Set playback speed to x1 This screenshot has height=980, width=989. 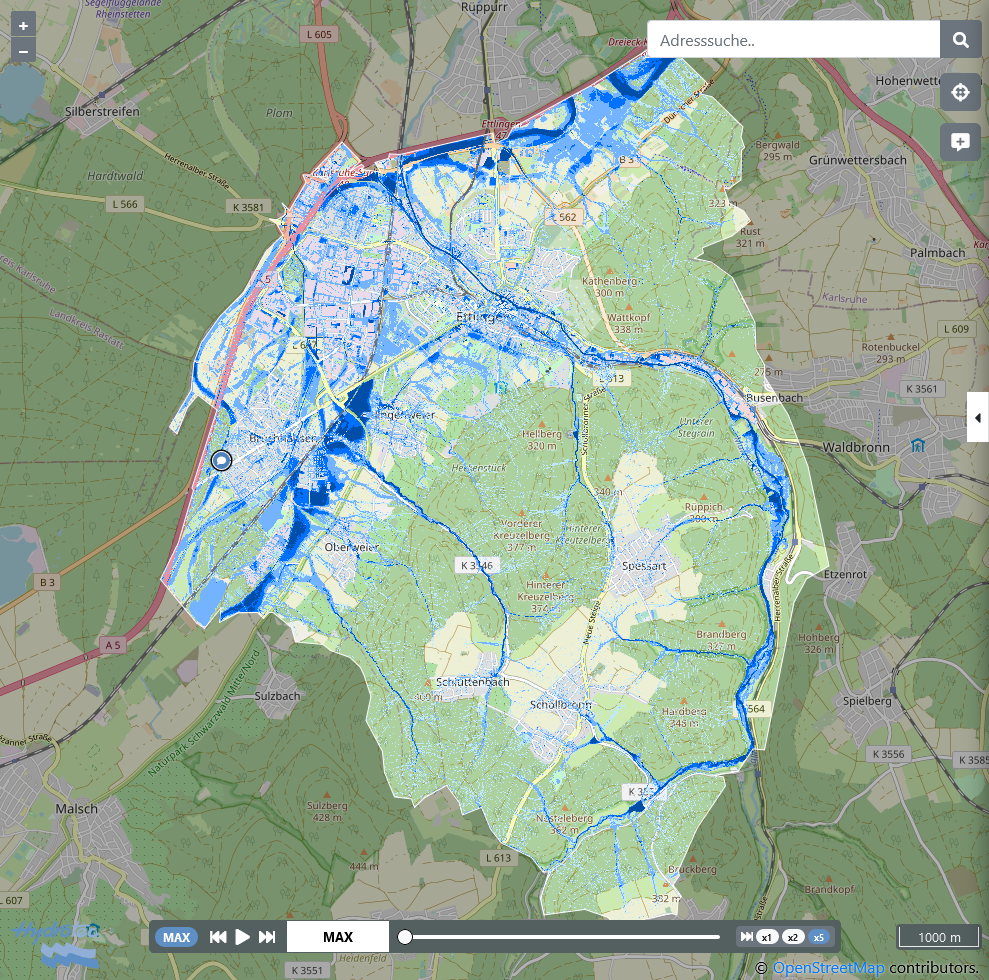(x=767, y=937)
